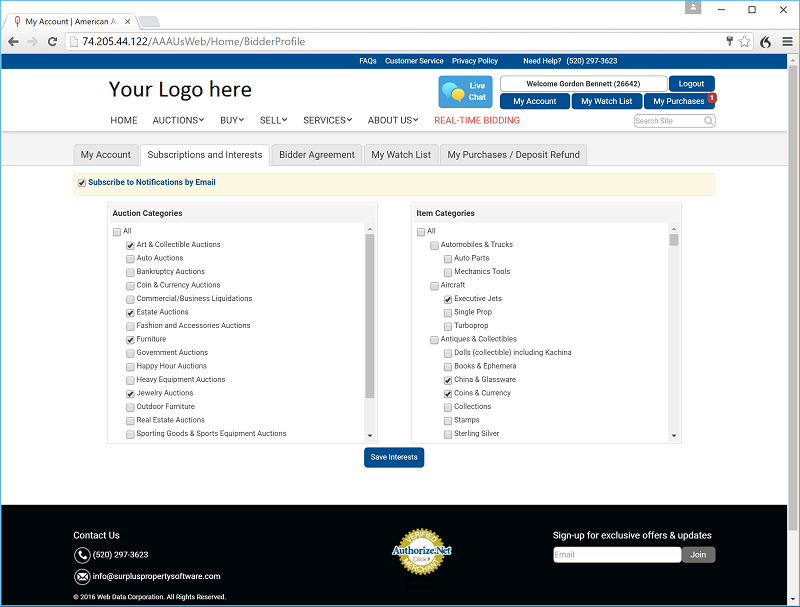The width and height of the screenshot is (800, 607).
Task: Open the Privacy Policy link
Action: point(475,61)
